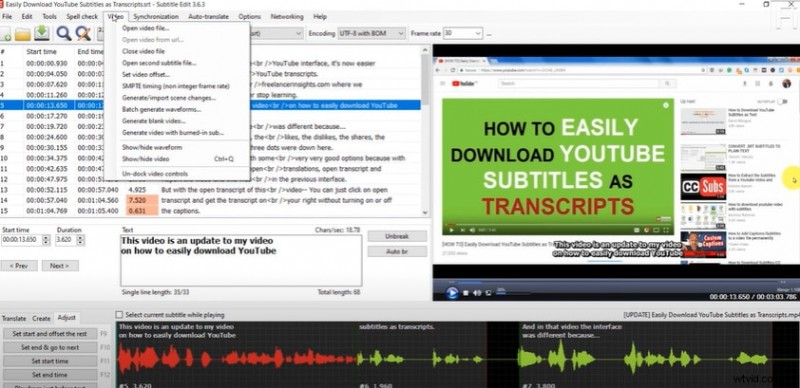This screenshot has height=388, width=800.
Task: Switch to the Adjust tab
Action: [x=67, y=318]
